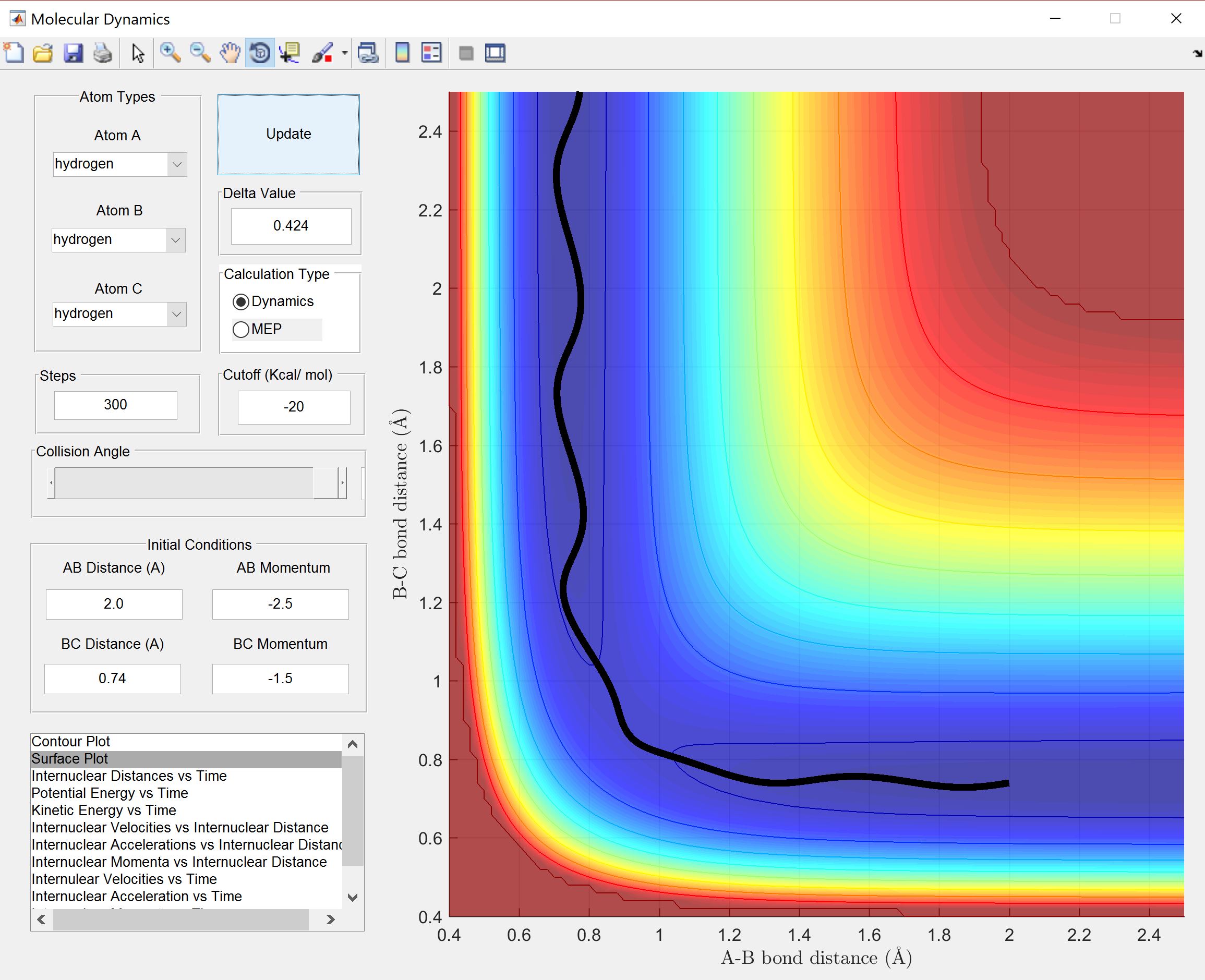Click the Print Figure icon
The width and height of the screenshot is (1205, 980).
coord(103,53)
